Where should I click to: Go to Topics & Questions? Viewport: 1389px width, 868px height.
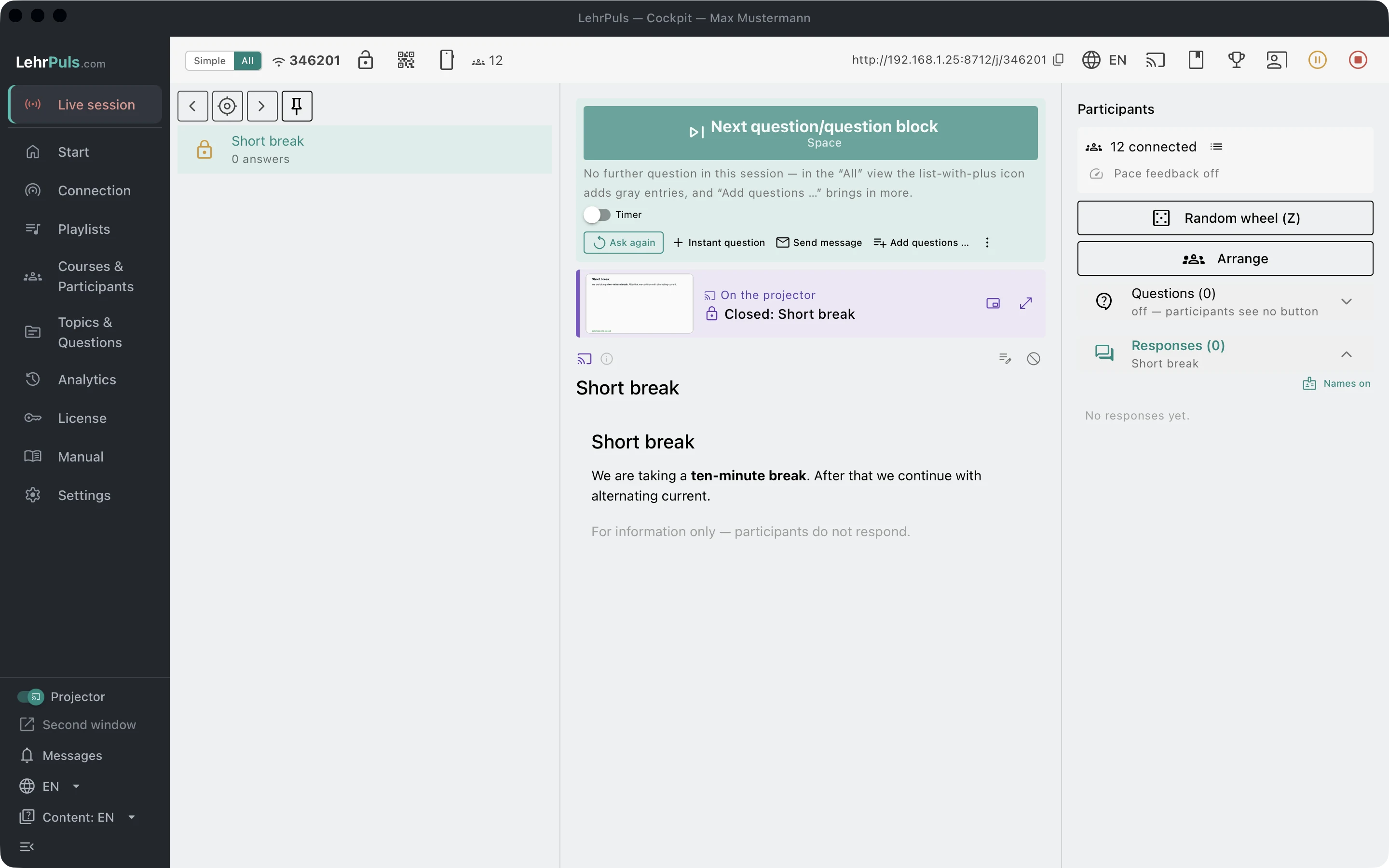pos(85,332)
